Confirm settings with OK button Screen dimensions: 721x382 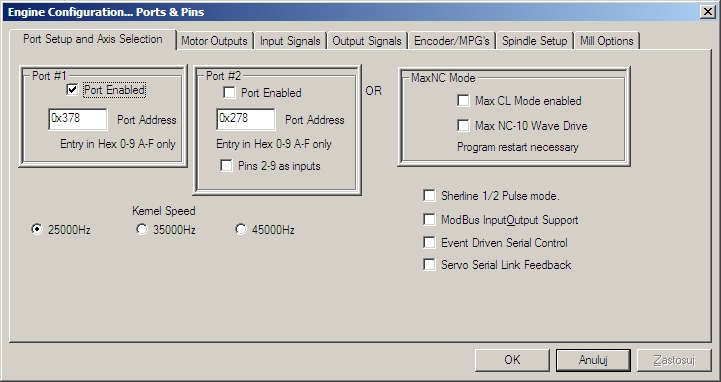click(x=512, y=360)
